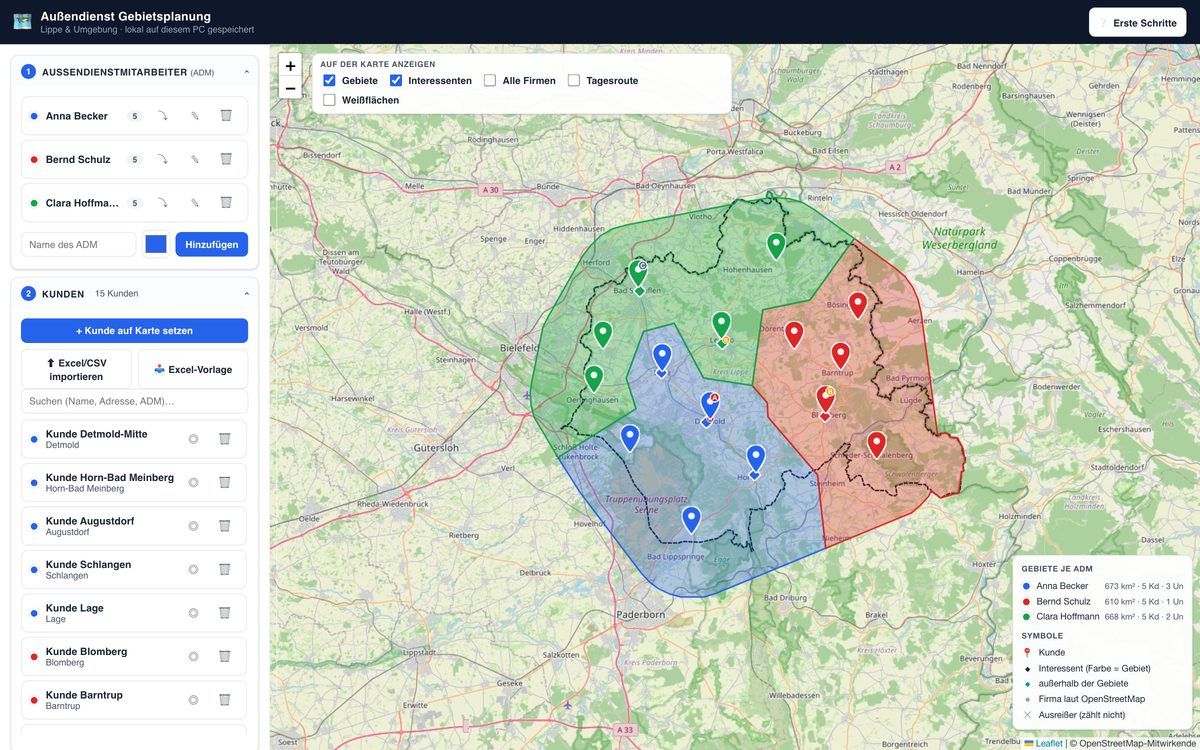1200x750 pixels.
Task: Delete Kunde Barntrup with trash icon
Action: (x=225, y=700)
